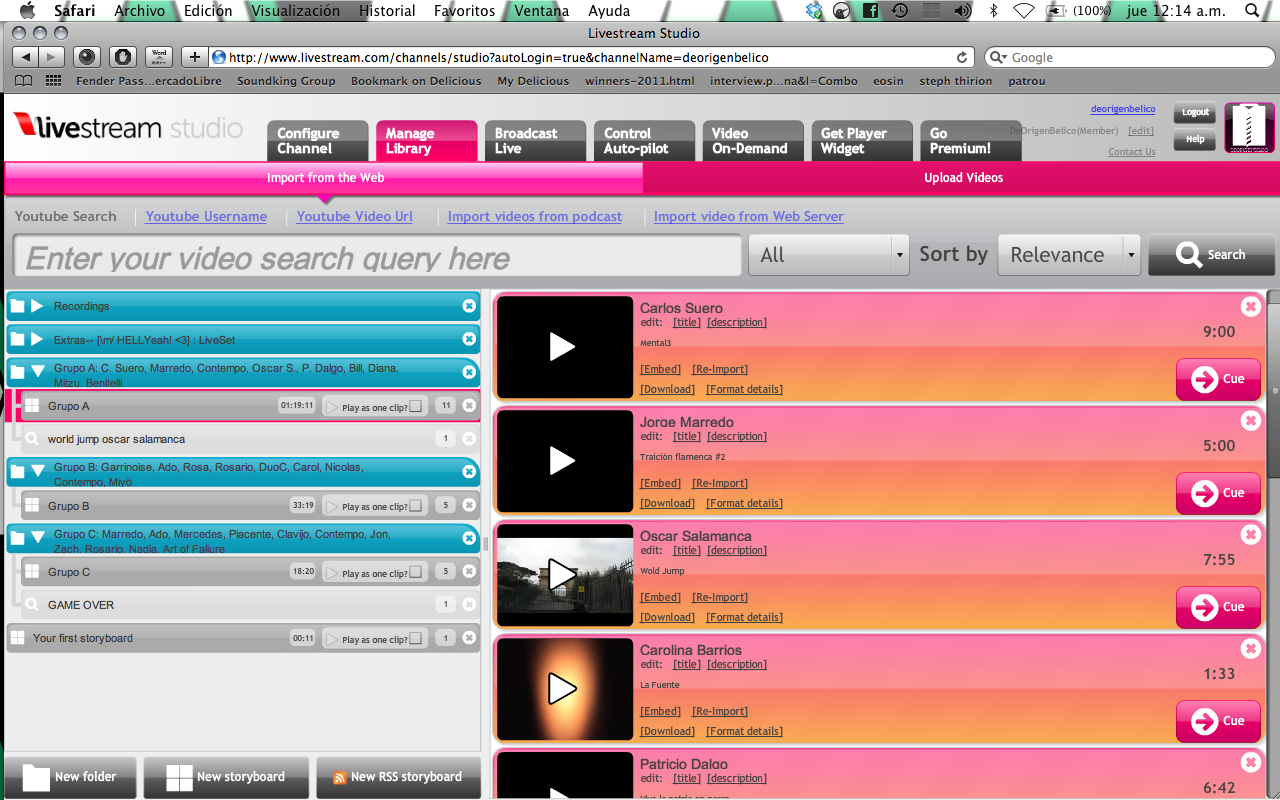Viewport: 1280px width, 800px height.
Task: Toggle 'Play as one clip?' on Your first storyboard
Action: tap(416, 639)
